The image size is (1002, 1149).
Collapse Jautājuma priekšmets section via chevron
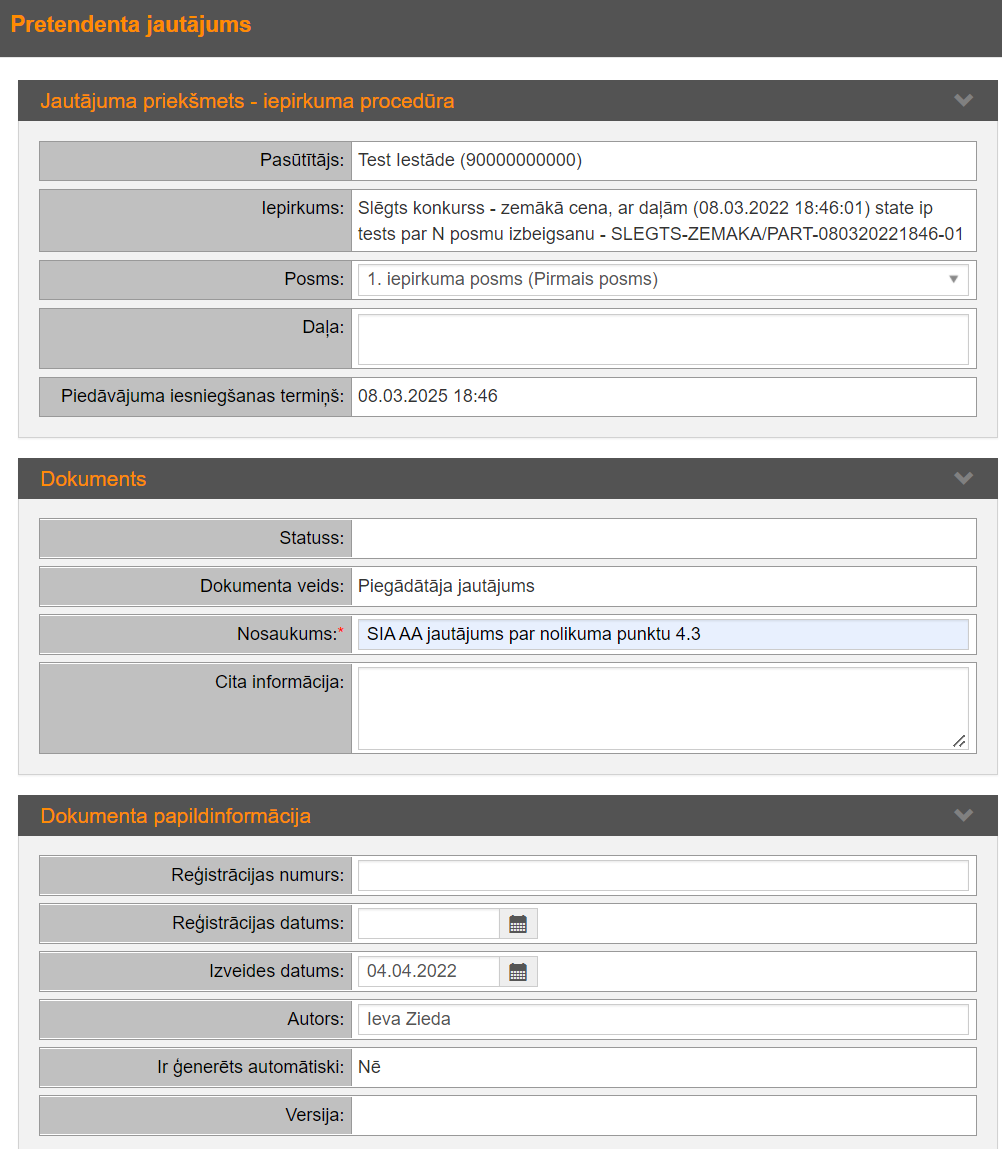coord(963,101)
